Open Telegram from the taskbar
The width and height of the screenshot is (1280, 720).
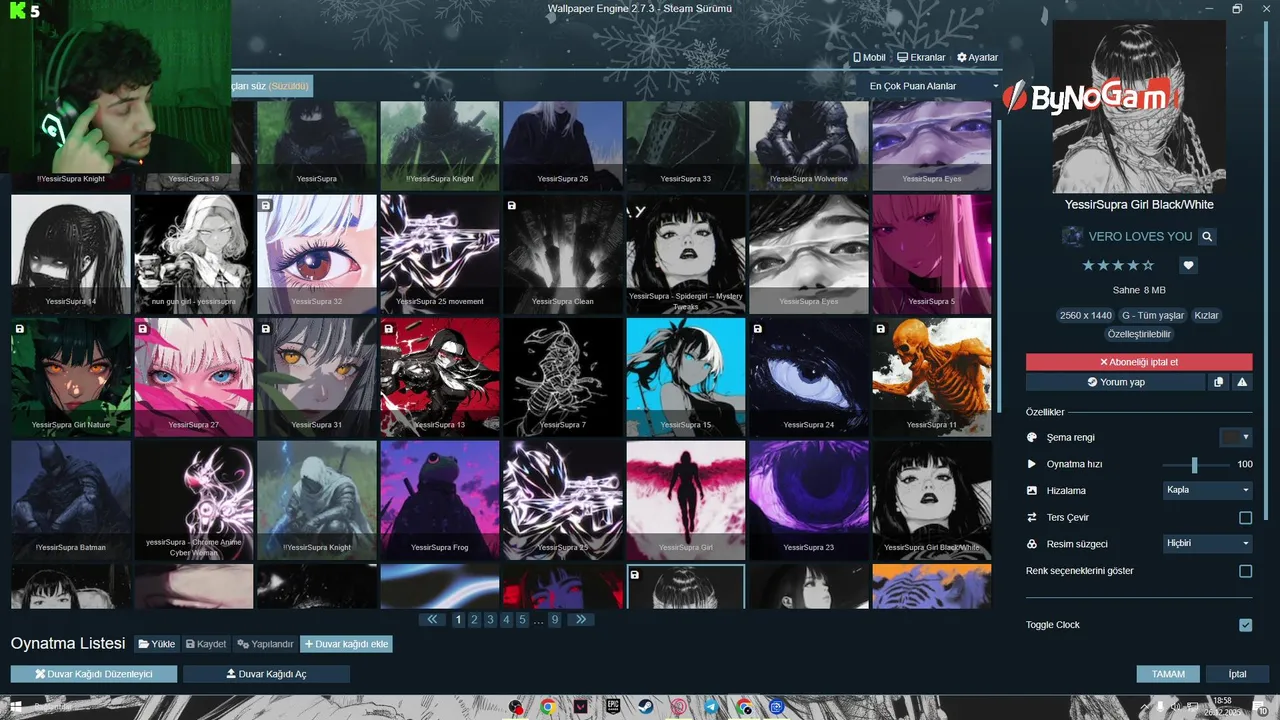[710, 707]
